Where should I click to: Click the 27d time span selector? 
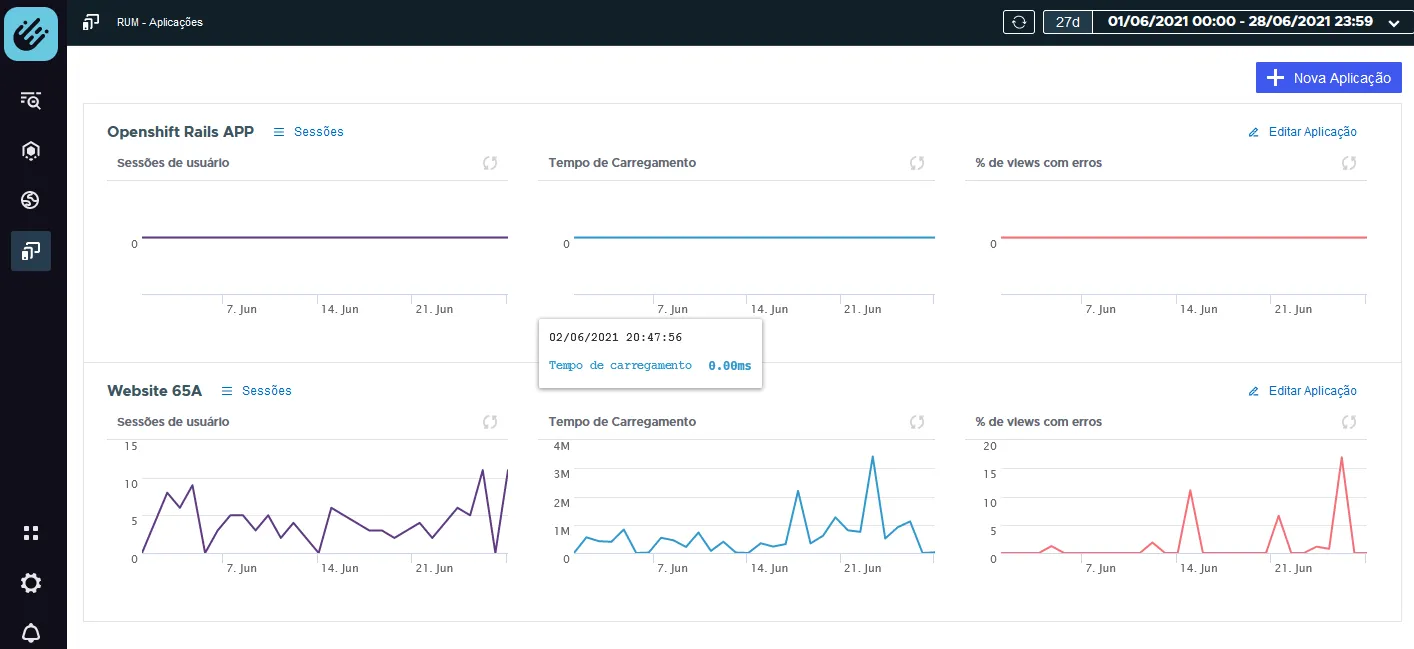pyautogui.click(x=1068, y=22)
